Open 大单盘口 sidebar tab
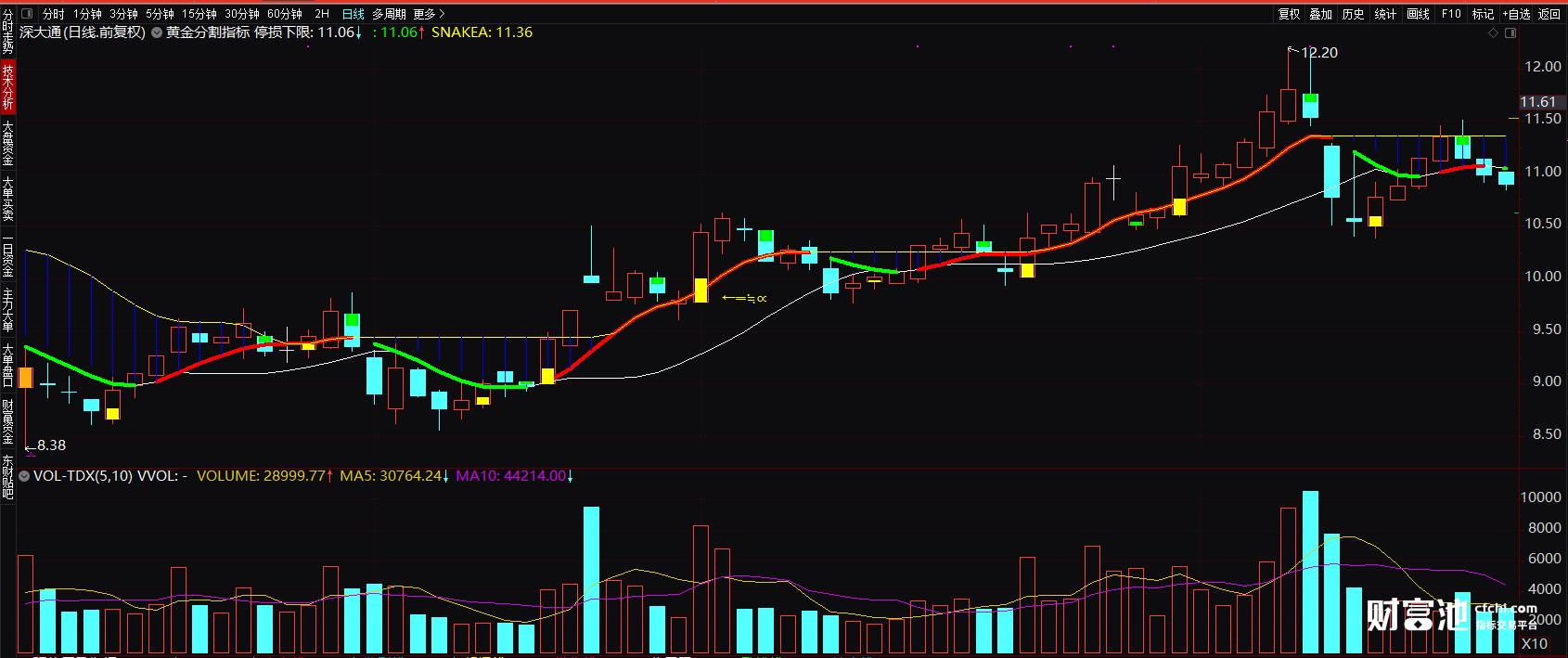 coord(7,366)
